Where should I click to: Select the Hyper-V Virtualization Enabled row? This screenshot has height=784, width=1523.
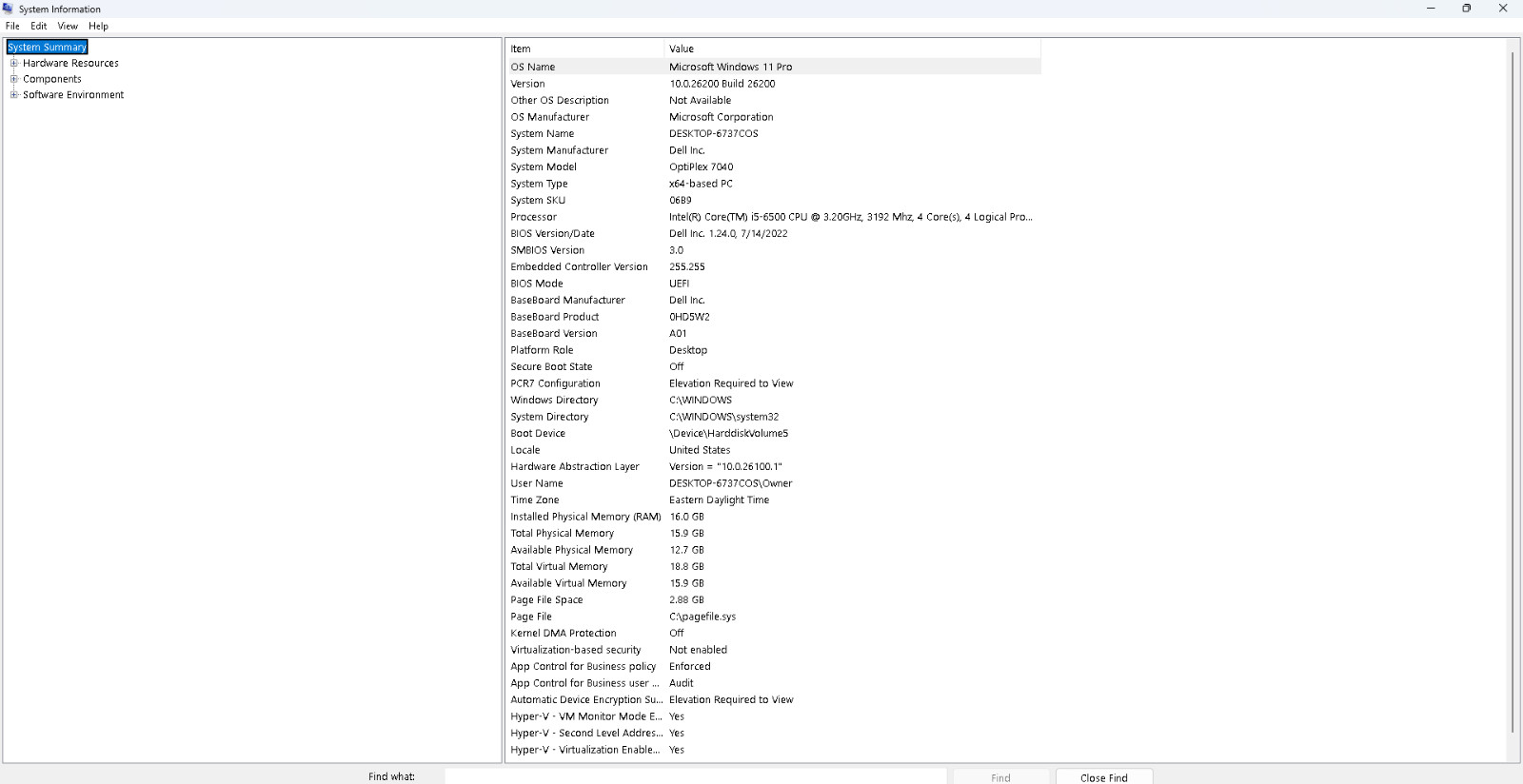pos(774,750)
